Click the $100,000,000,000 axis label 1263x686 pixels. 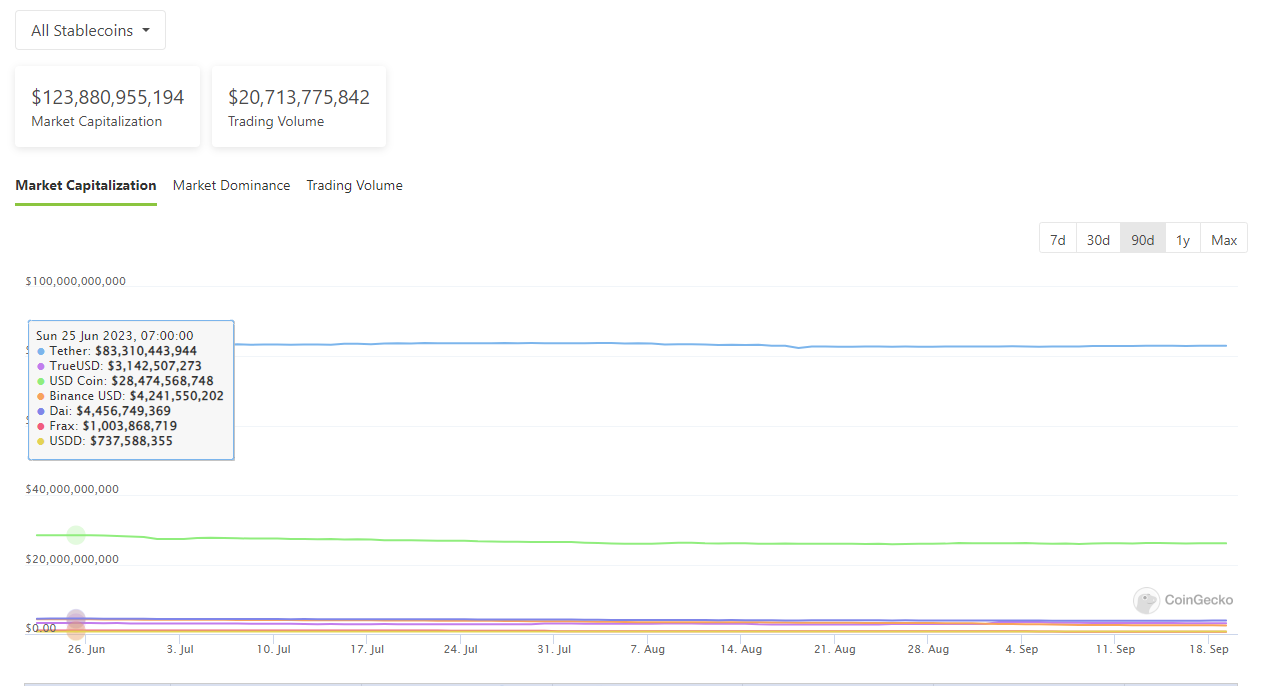76,281
